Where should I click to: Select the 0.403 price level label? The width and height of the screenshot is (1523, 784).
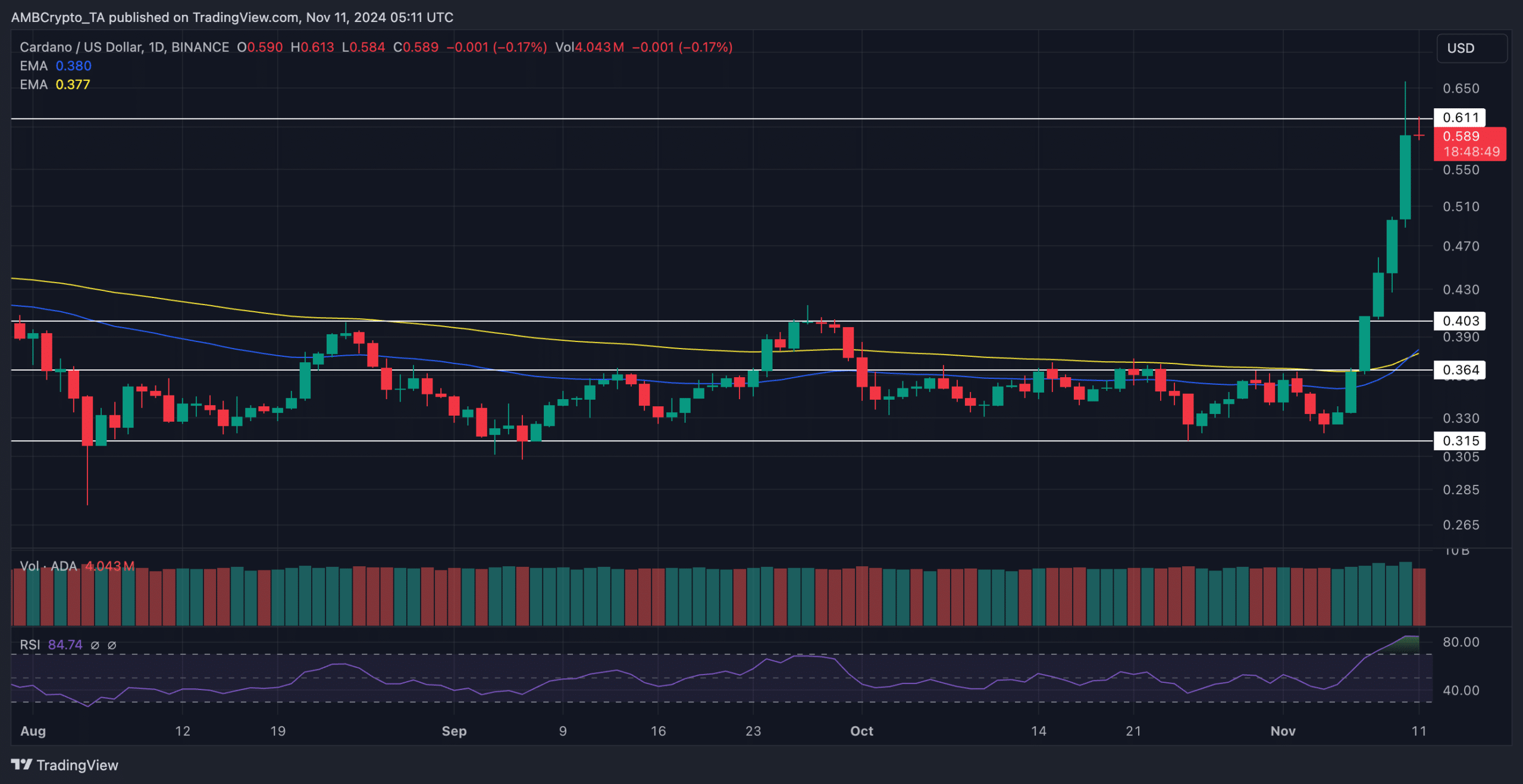[1460, 321]
